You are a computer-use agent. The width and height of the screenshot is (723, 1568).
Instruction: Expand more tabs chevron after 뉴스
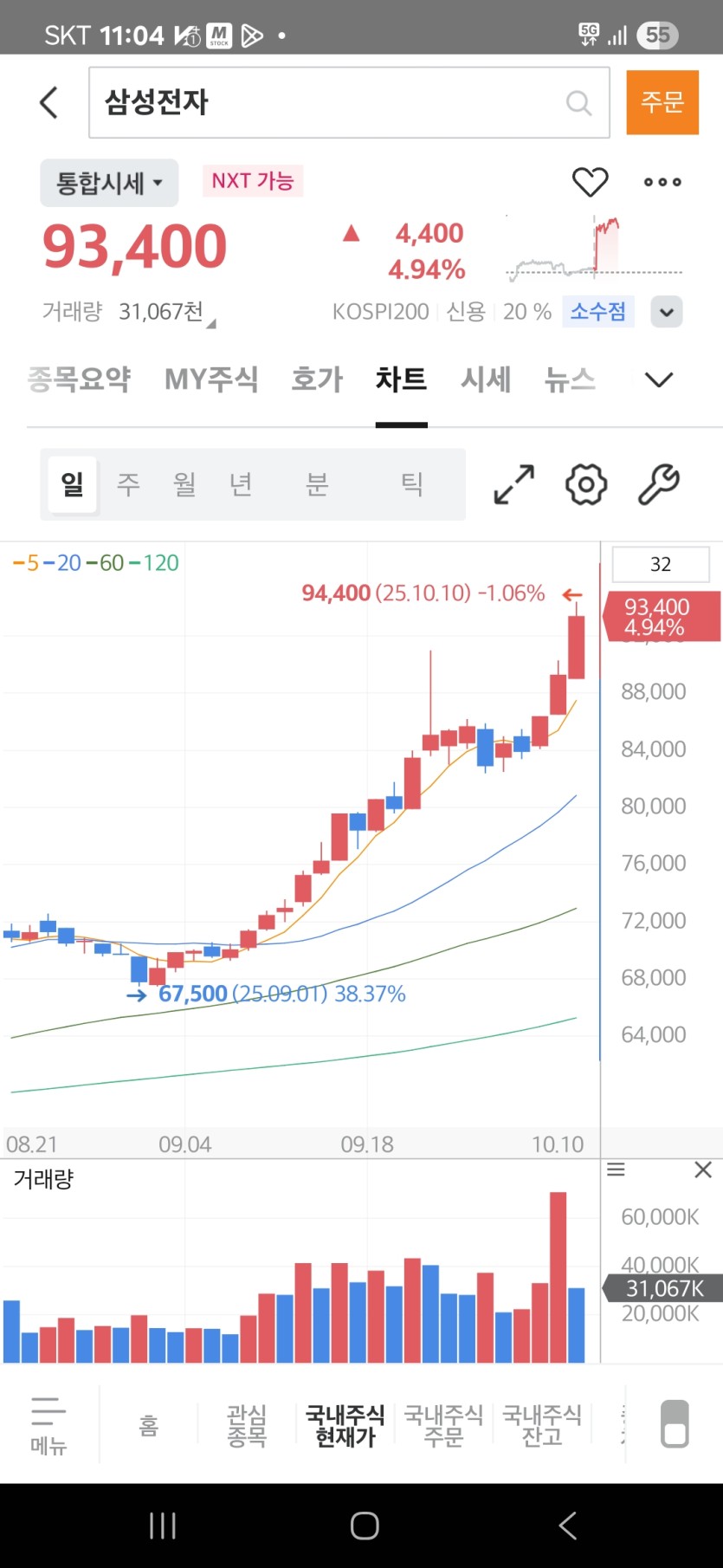point(659,379)
